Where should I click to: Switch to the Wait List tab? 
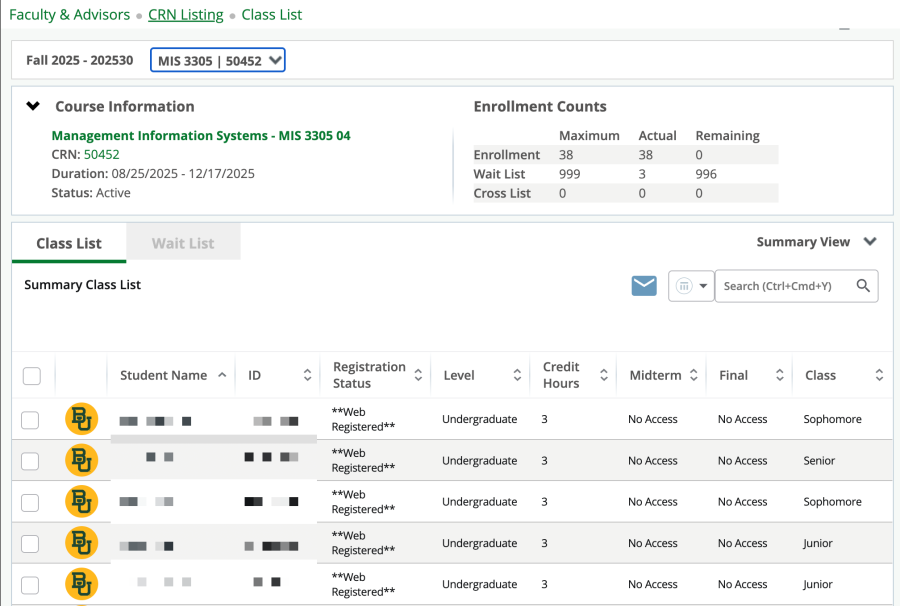click(x=183, y=243)
